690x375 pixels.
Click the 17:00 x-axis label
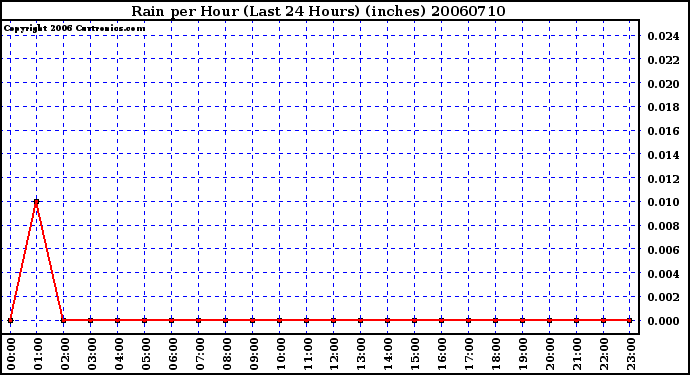point(470,354)
